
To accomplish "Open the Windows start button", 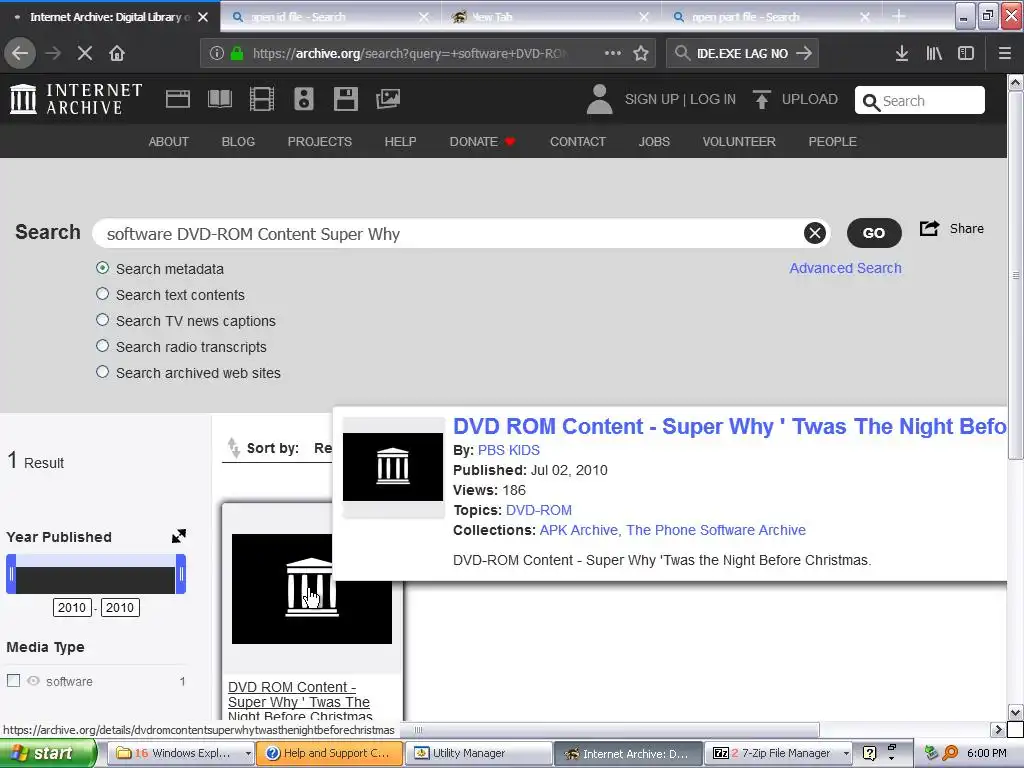I will click(x=47, y=753).
